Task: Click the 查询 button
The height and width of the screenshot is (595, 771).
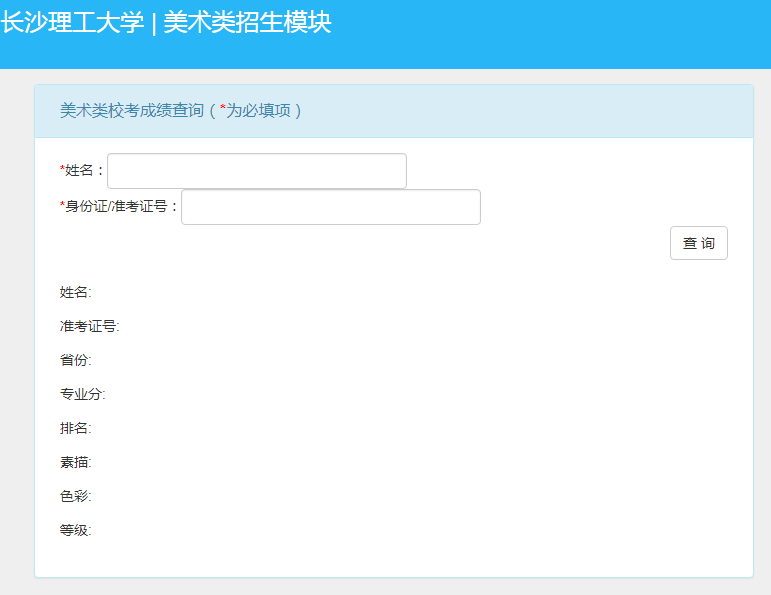Action: point(699,243)
